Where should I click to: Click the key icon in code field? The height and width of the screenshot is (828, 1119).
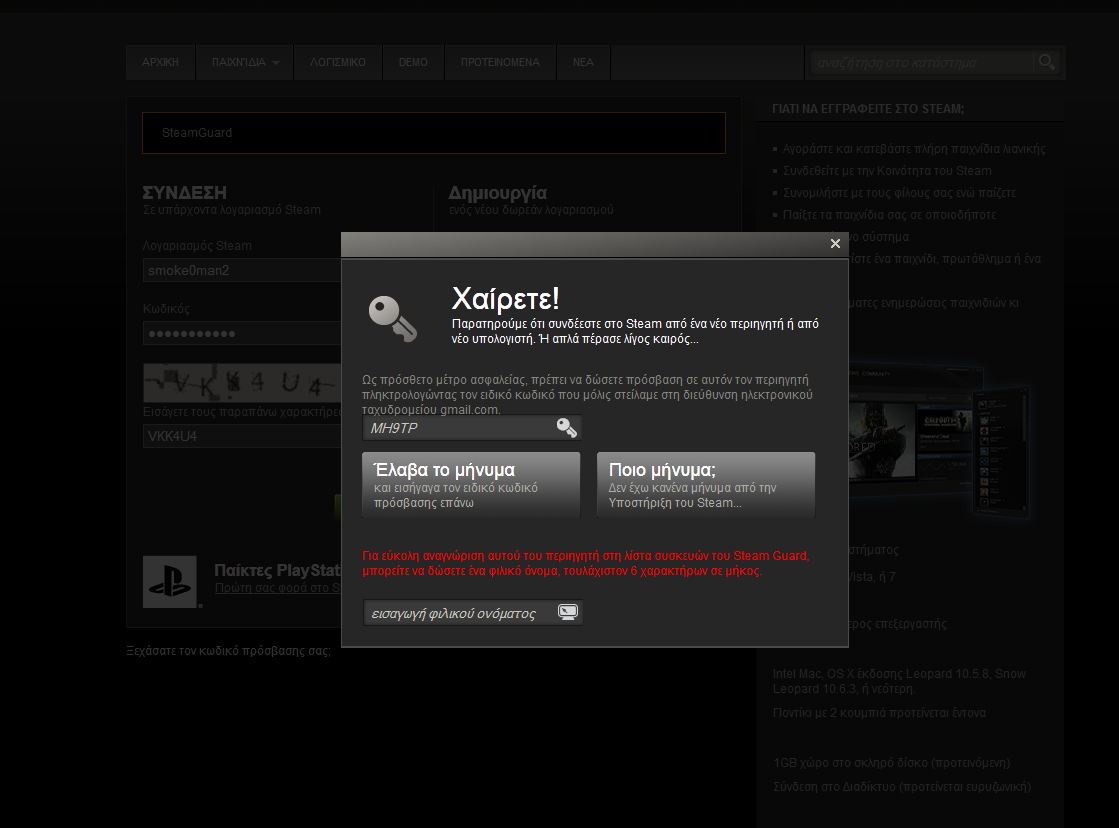[567, 428]
